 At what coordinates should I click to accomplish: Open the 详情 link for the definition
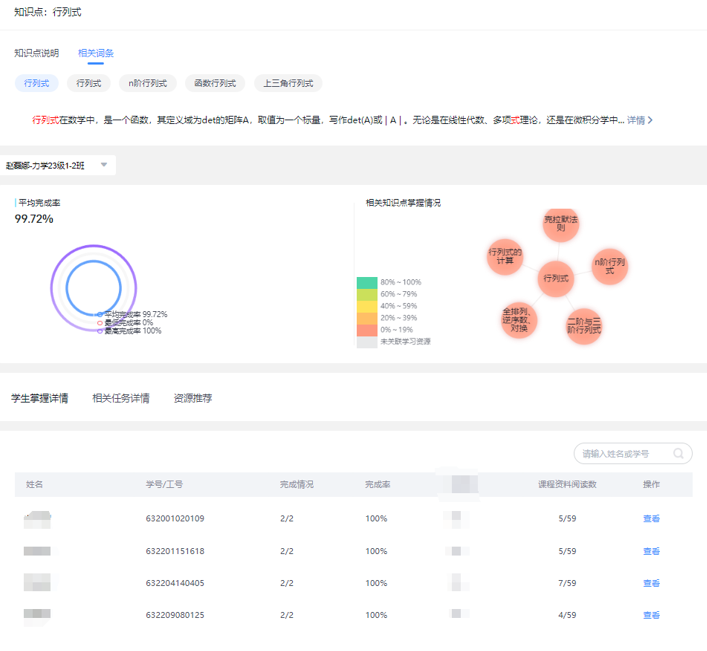[x=639, y=120]
